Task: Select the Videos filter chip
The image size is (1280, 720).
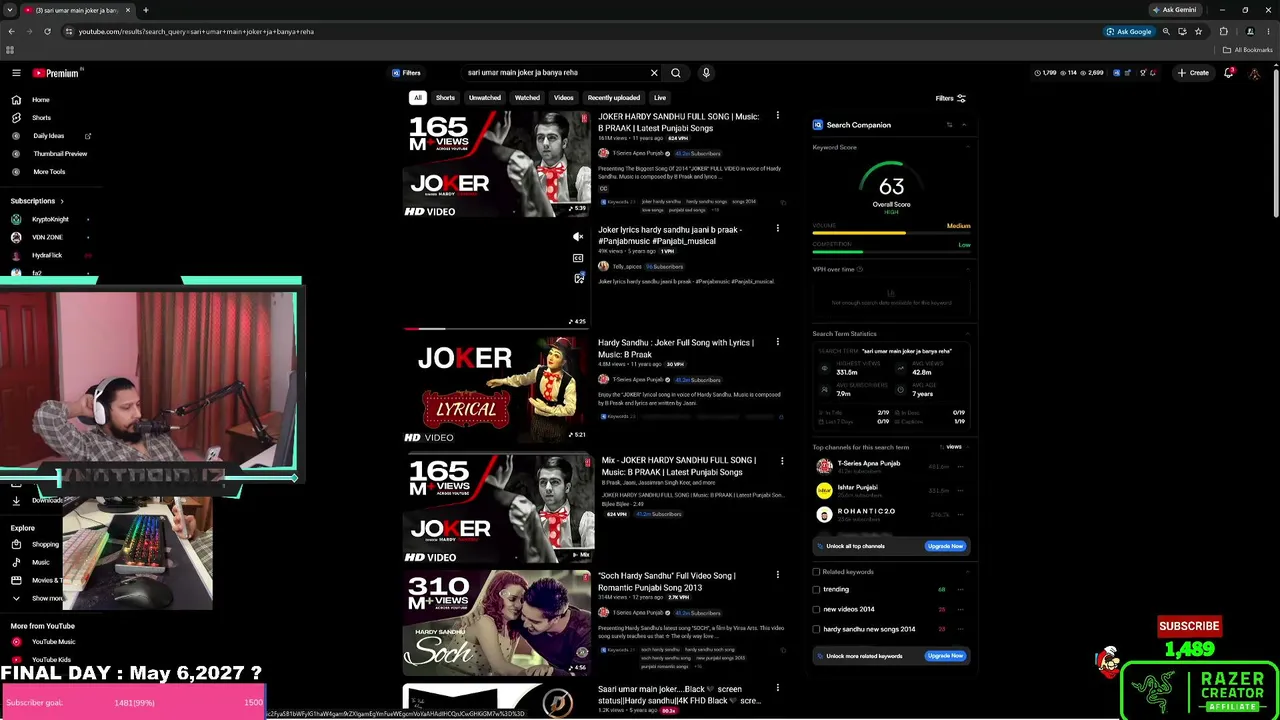Action: 564,98
